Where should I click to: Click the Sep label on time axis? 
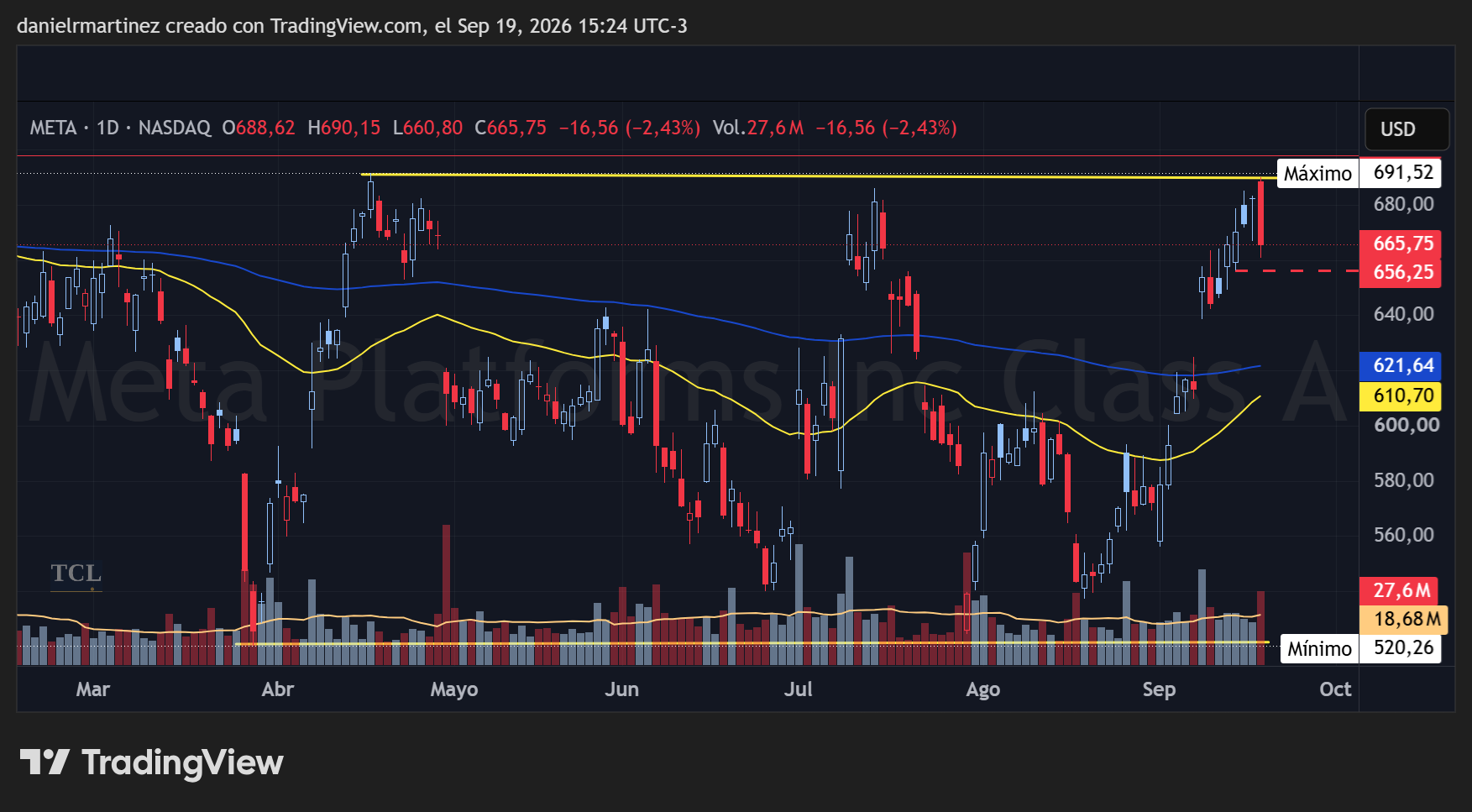[1159, 689]
